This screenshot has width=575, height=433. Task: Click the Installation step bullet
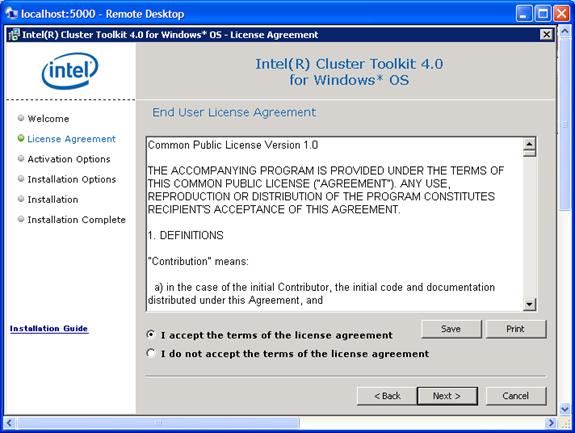pos(21,198)
